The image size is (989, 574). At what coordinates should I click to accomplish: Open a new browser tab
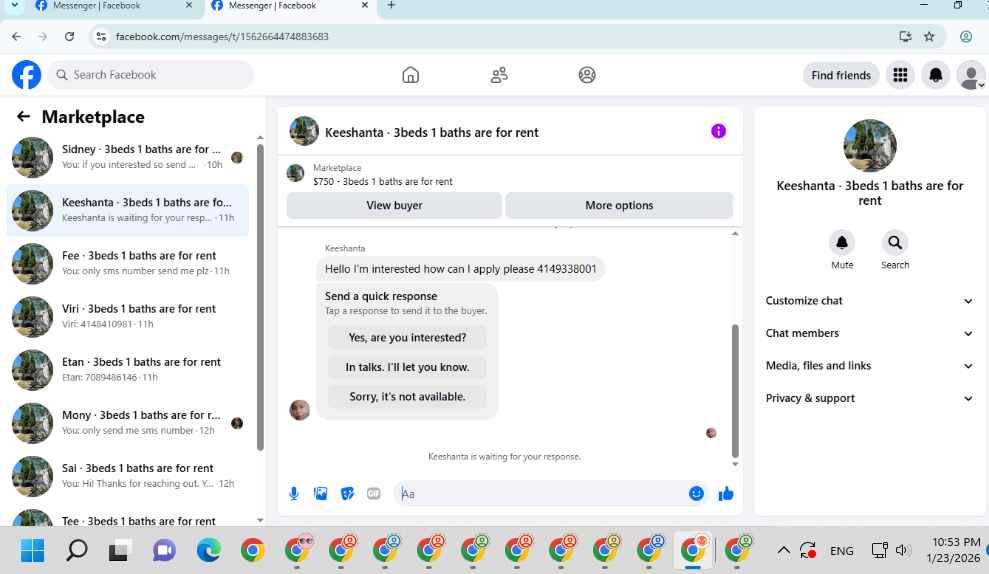[391, 6]
